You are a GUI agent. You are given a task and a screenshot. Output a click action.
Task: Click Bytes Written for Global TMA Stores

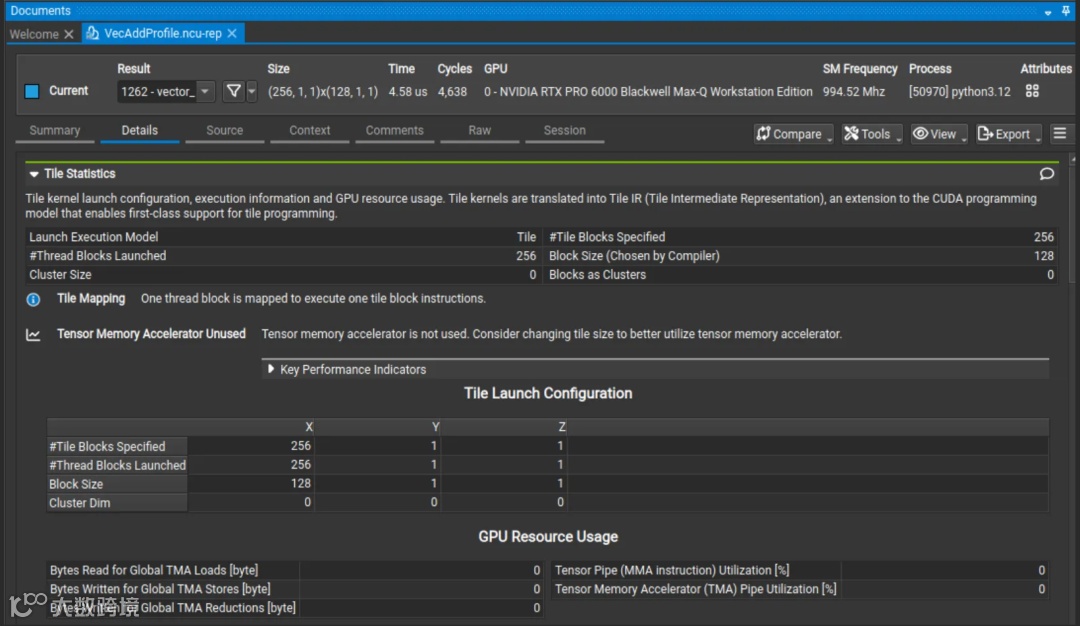click(x=295, y=589)
